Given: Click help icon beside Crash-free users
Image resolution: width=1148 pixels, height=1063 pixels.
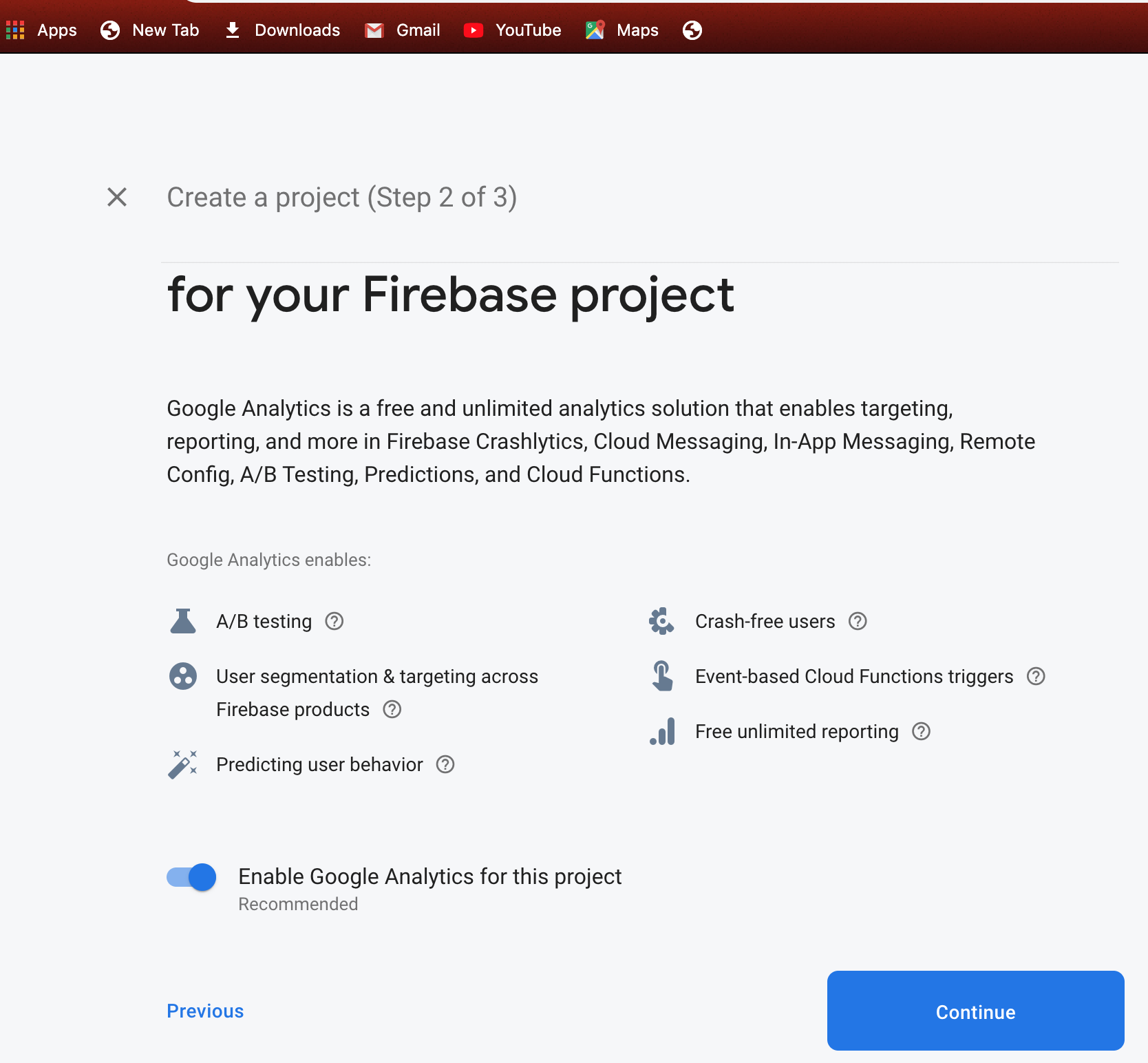Looking at the screenshot, I should (858, 621).
